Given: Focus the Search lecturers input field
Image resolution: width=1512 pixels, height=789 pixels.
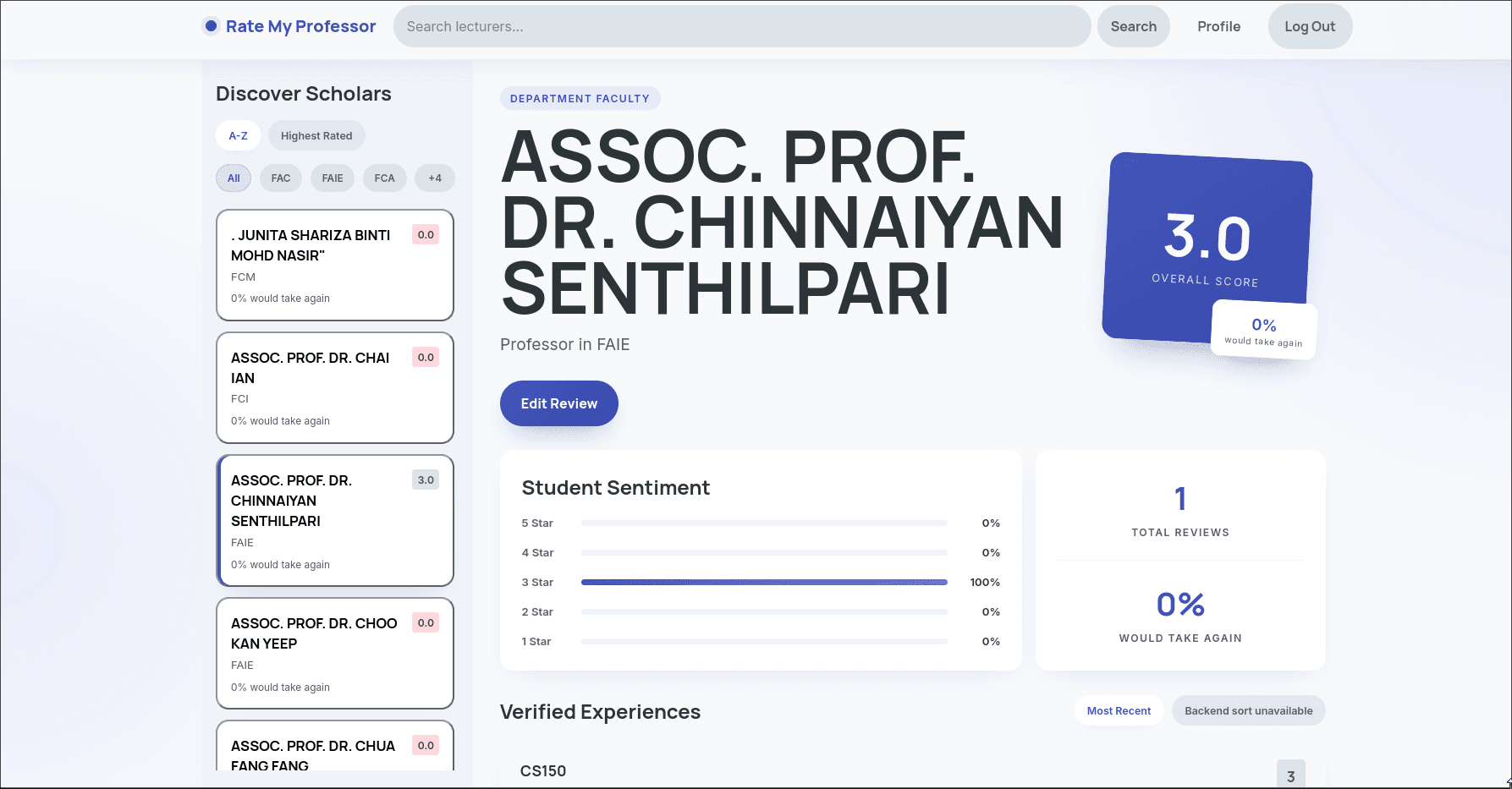Looking at the screenshot, I should (742, 26).
